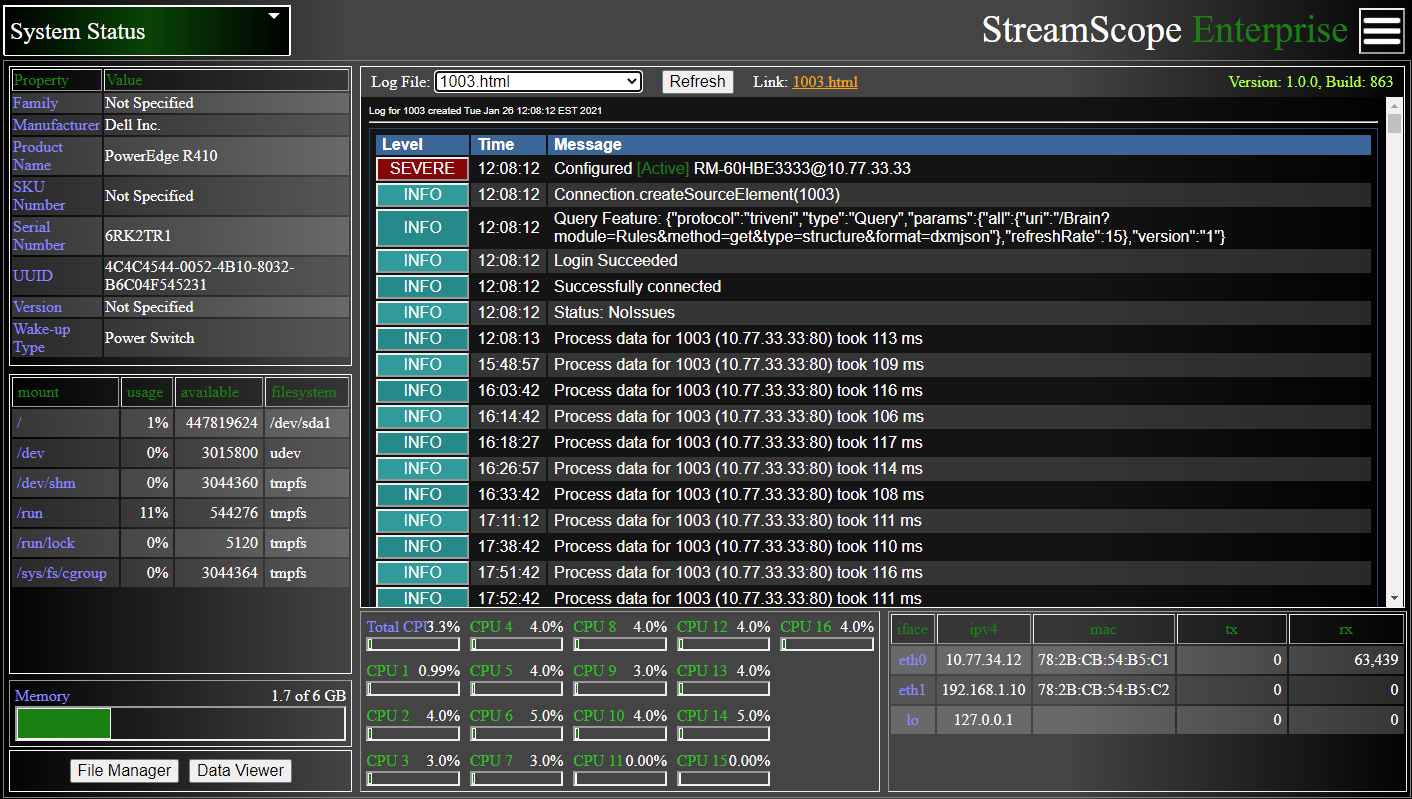Launch the File Manager
Image resolution: width=1412 pixels, height=799 pixels.
(125, 770)
